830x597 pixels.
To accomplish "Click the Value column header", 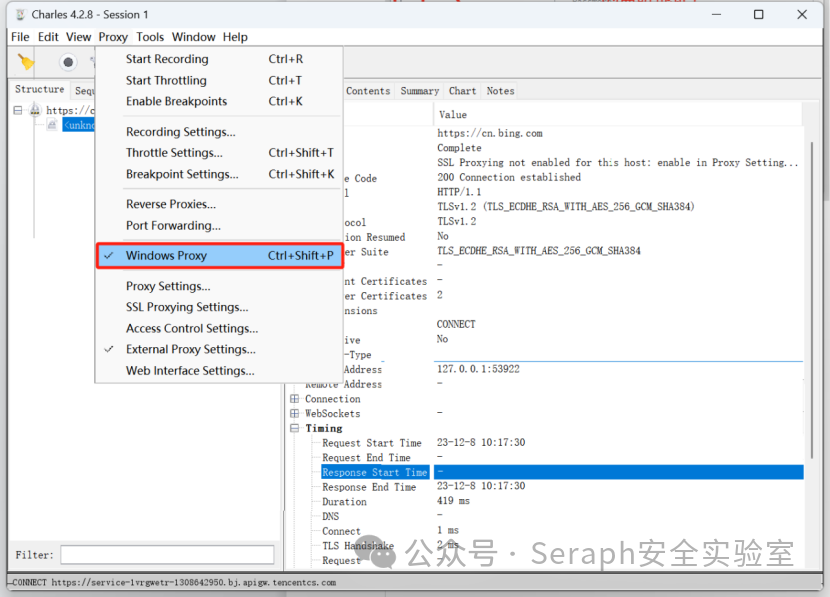I will (617, 115).
